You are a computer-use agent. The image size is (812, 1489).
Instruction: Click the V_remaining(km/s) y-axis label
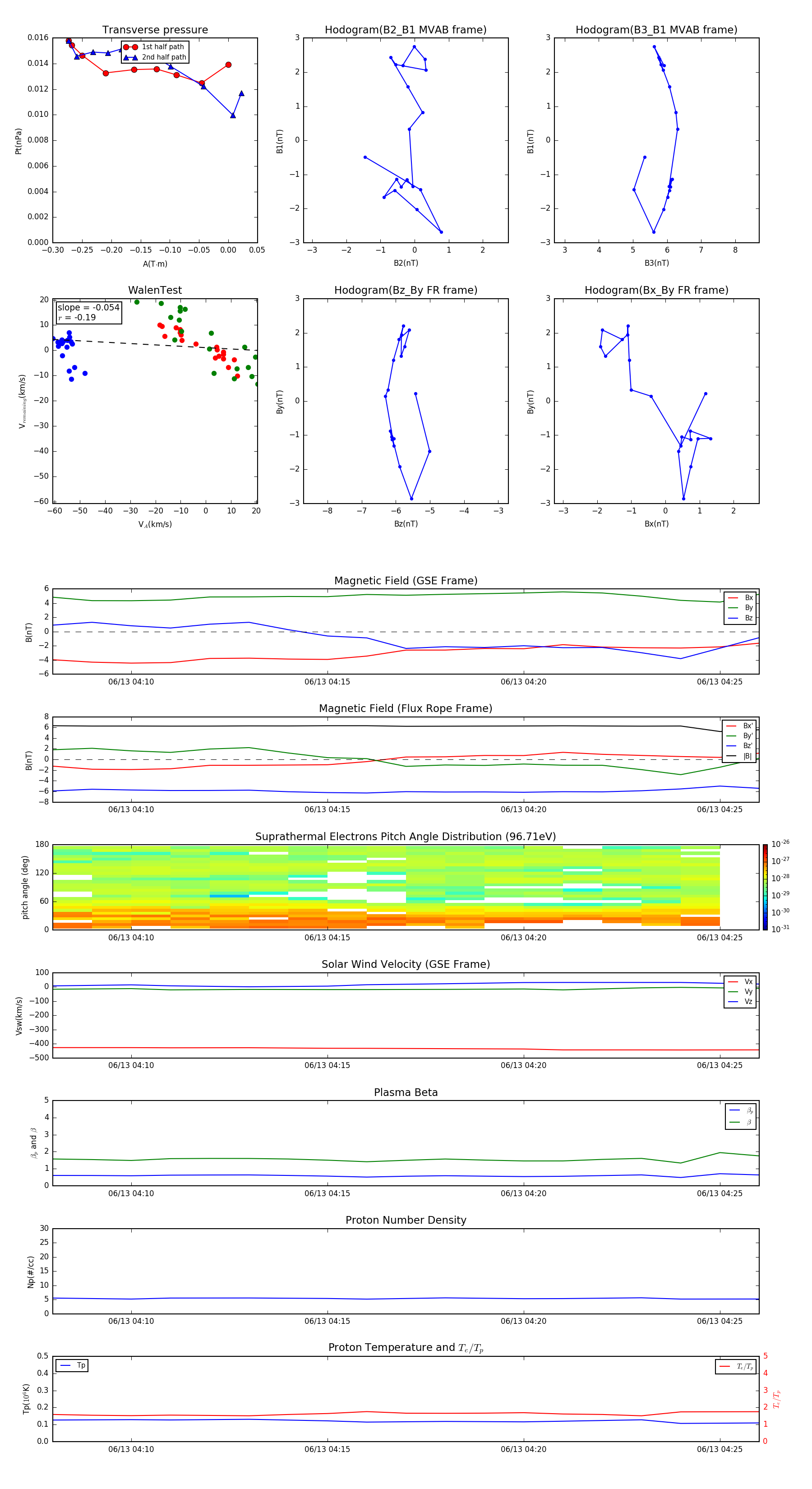coord(22,401)
